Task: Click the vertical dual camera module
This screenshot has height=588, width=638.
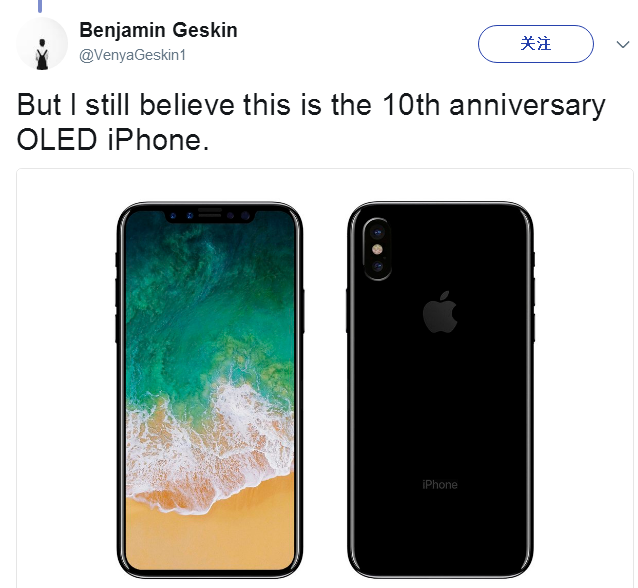Action: (377, 249)
